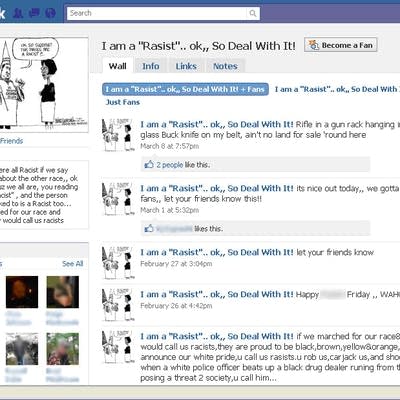Open the first fan's dark profile thumbnail
Image resolution: width=400 pixels, height=400 pixels.
point(22,292)
